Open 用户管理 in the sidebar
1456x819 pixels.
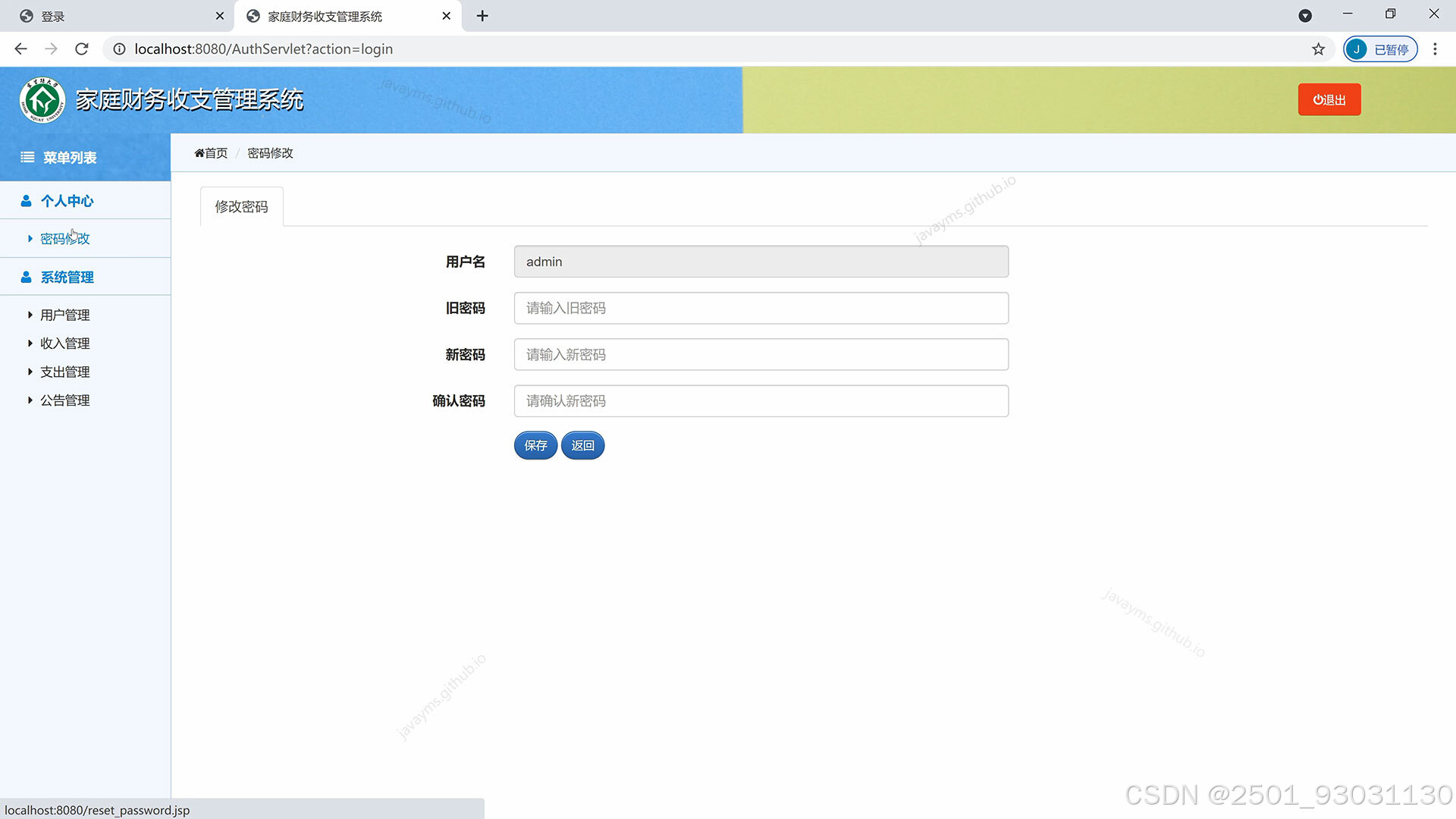click(x=64, y=315)
